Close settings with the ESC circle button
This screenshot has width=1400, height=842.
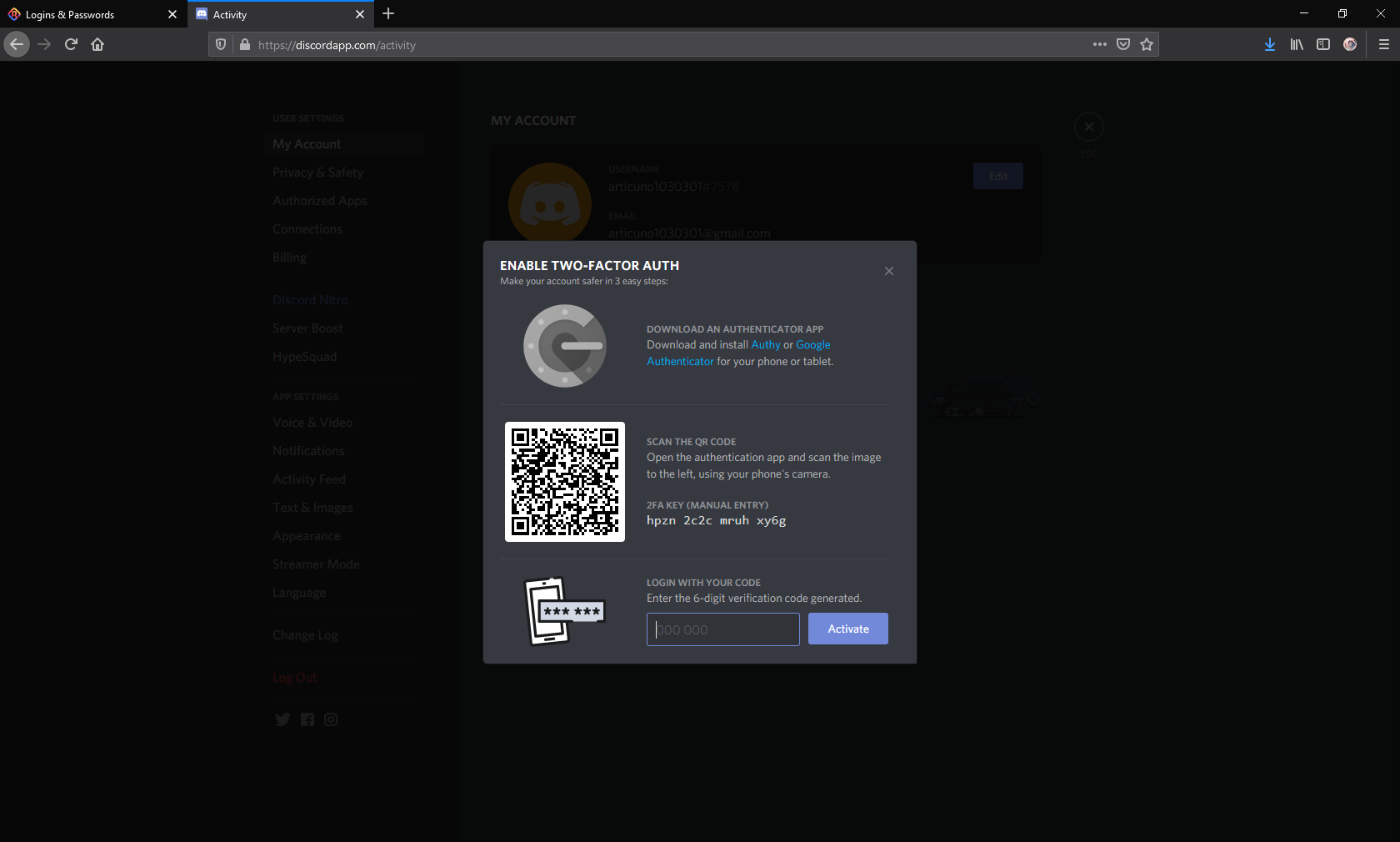tap(1089, 127)
